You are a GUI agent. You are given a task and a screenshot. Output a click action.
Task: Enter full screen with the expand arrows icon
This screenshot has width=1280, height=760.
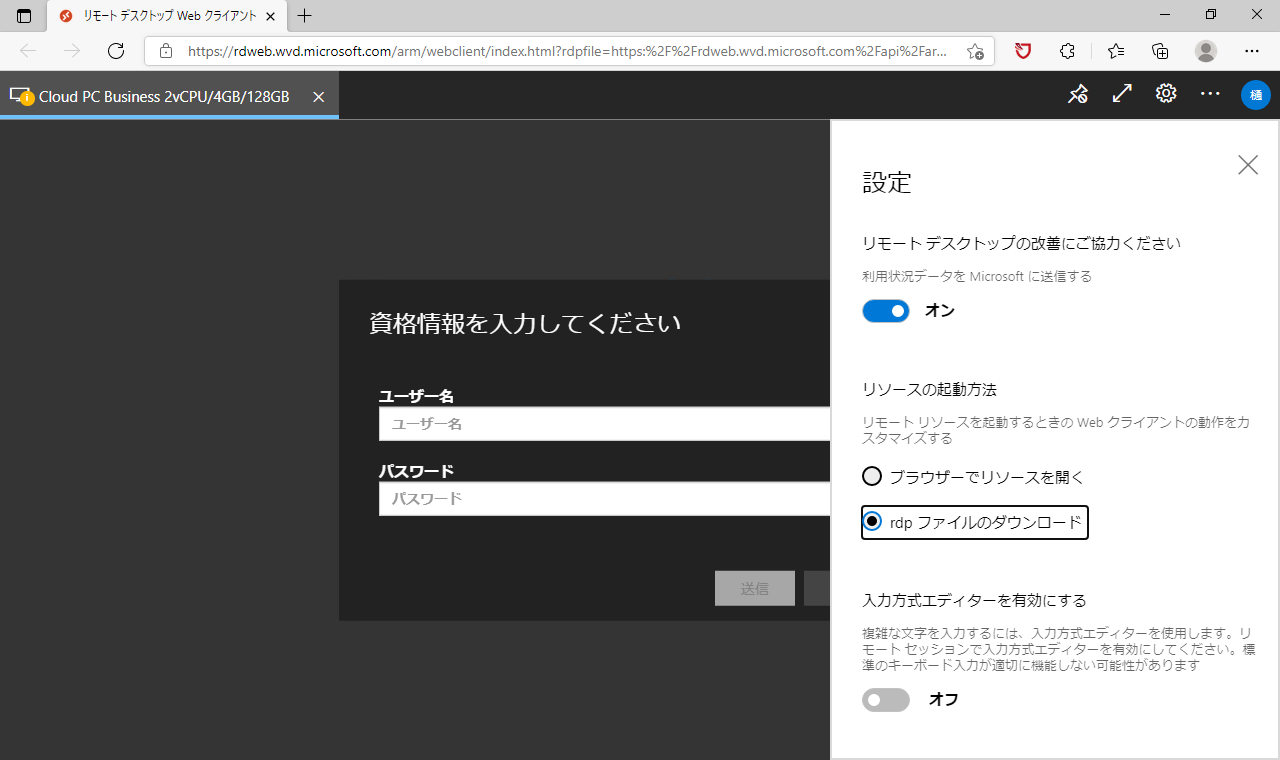point(1122,94)
